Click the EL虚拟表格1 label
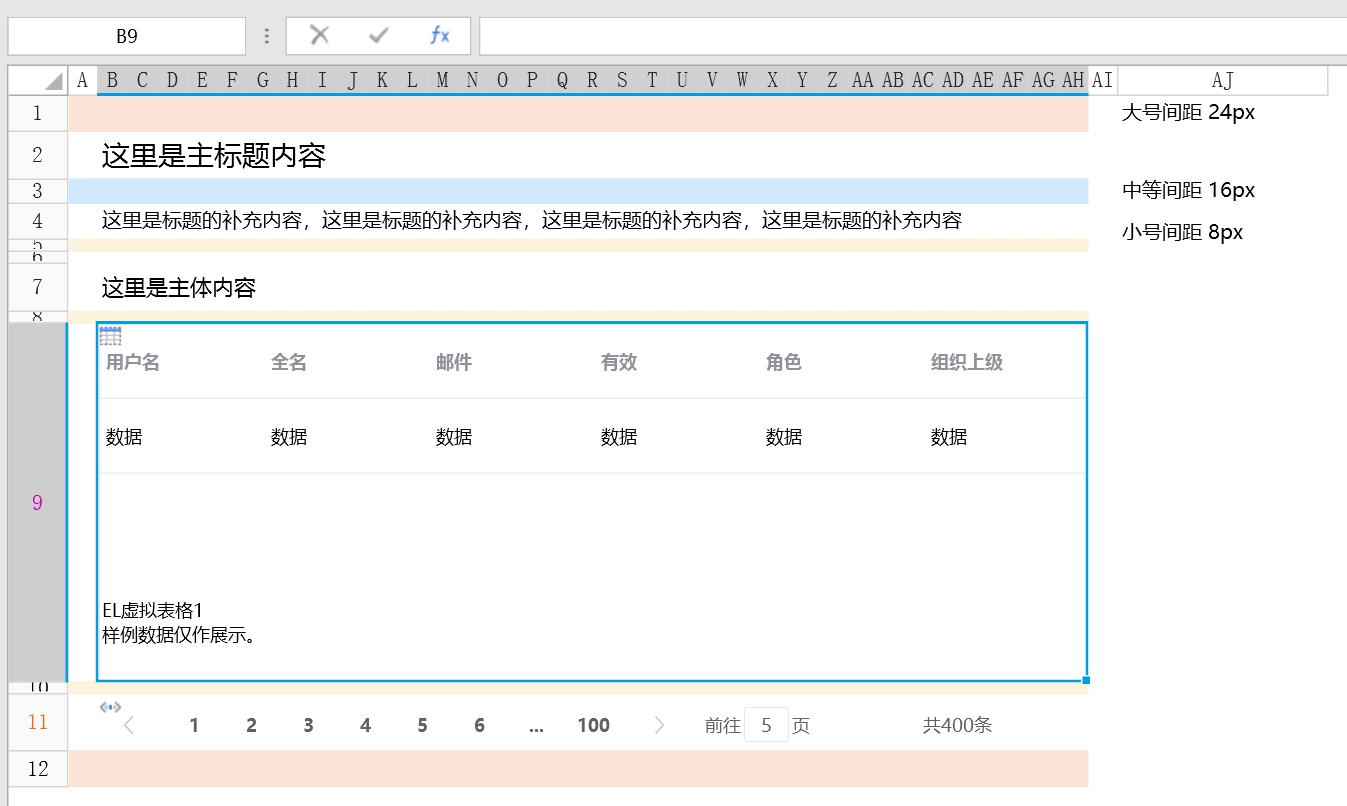Image resolution: width=1347 pixels, height=806 pixels. pos(153,610)
